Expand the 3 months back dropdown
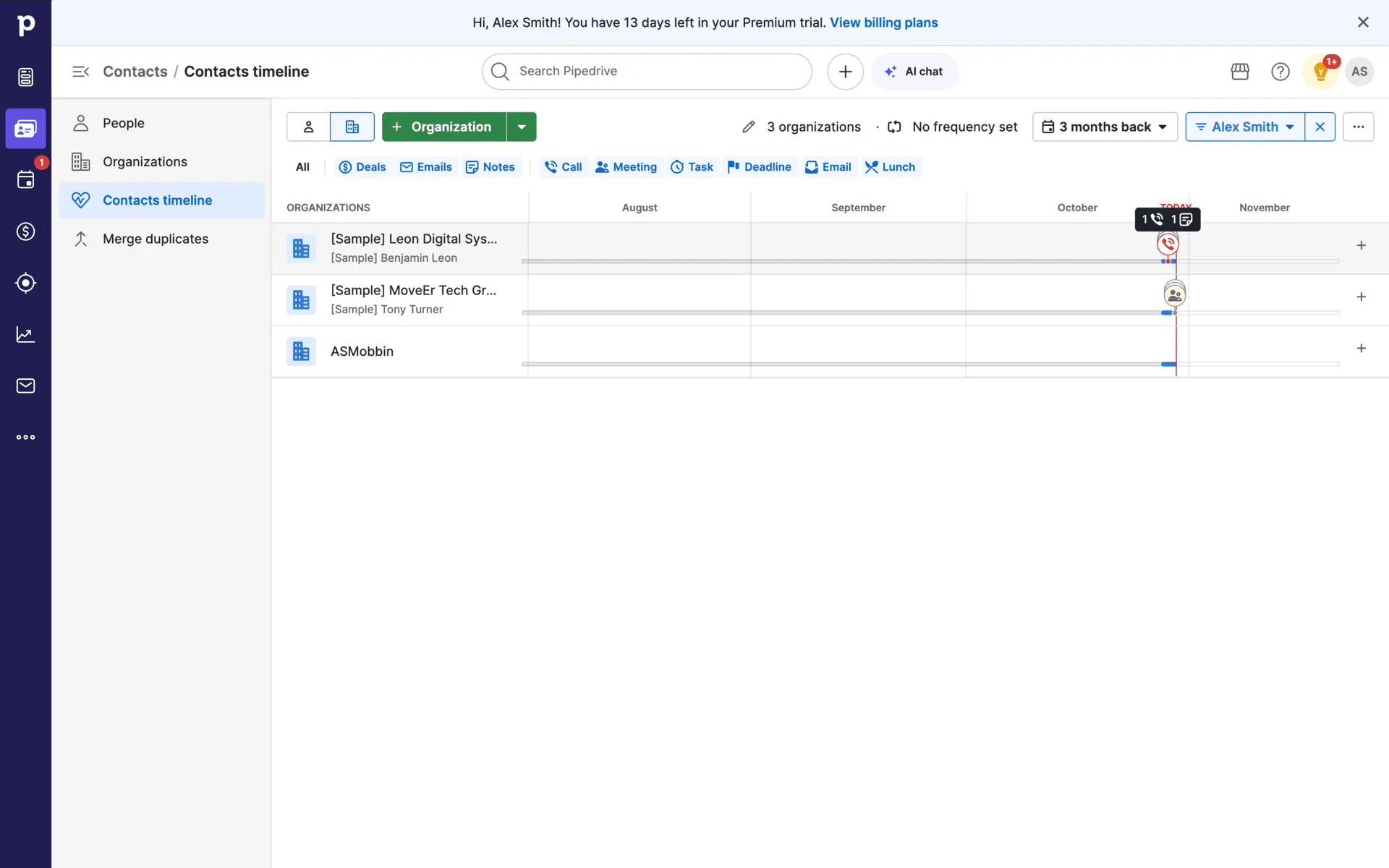 pyautogui.click(x=1105, y=127)
